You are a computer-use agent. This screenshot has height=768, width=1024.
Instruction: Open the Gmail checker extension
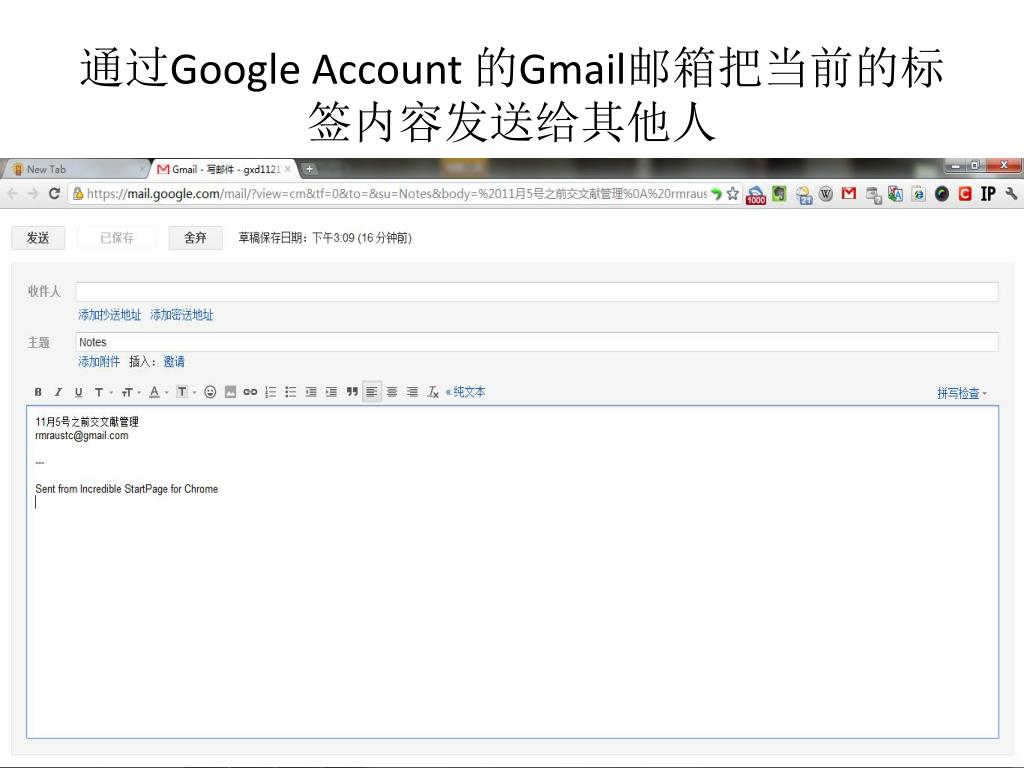pos(849,193)
